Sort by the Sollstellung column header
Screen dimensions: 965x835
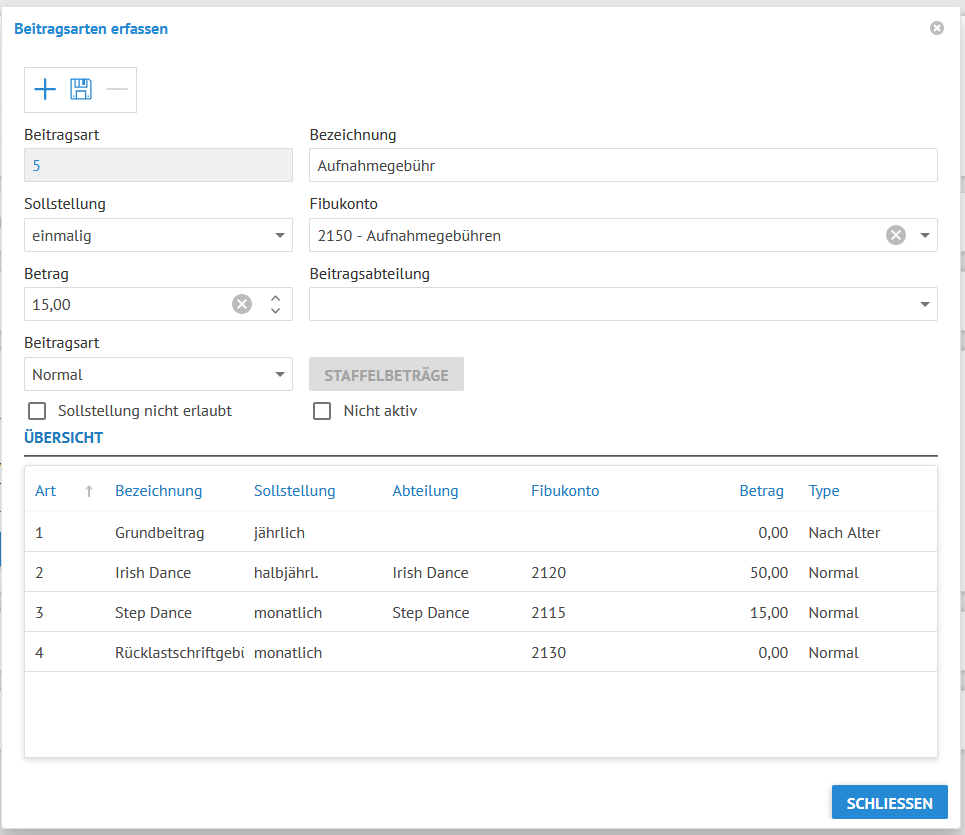click(x=295, y=491)
